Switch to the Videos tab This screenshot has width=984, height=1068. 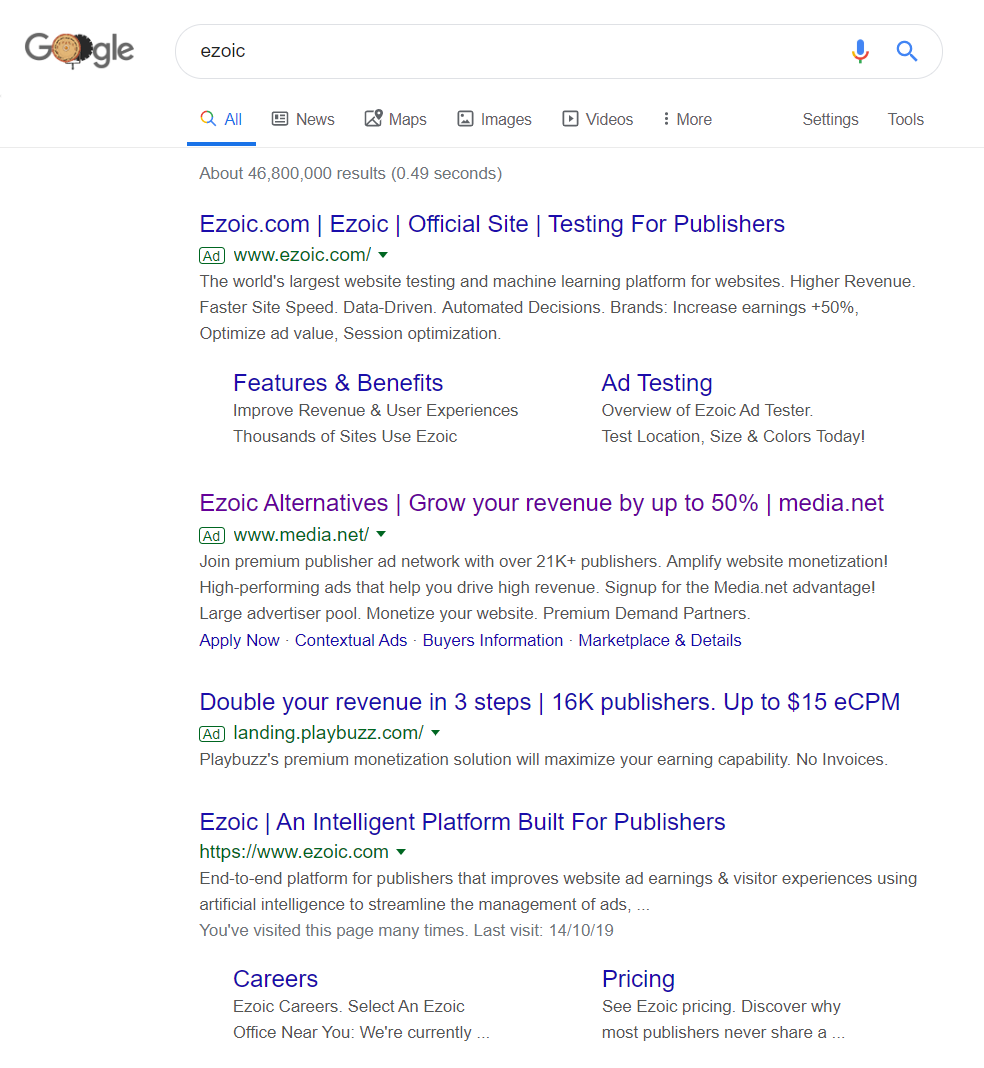597,119
